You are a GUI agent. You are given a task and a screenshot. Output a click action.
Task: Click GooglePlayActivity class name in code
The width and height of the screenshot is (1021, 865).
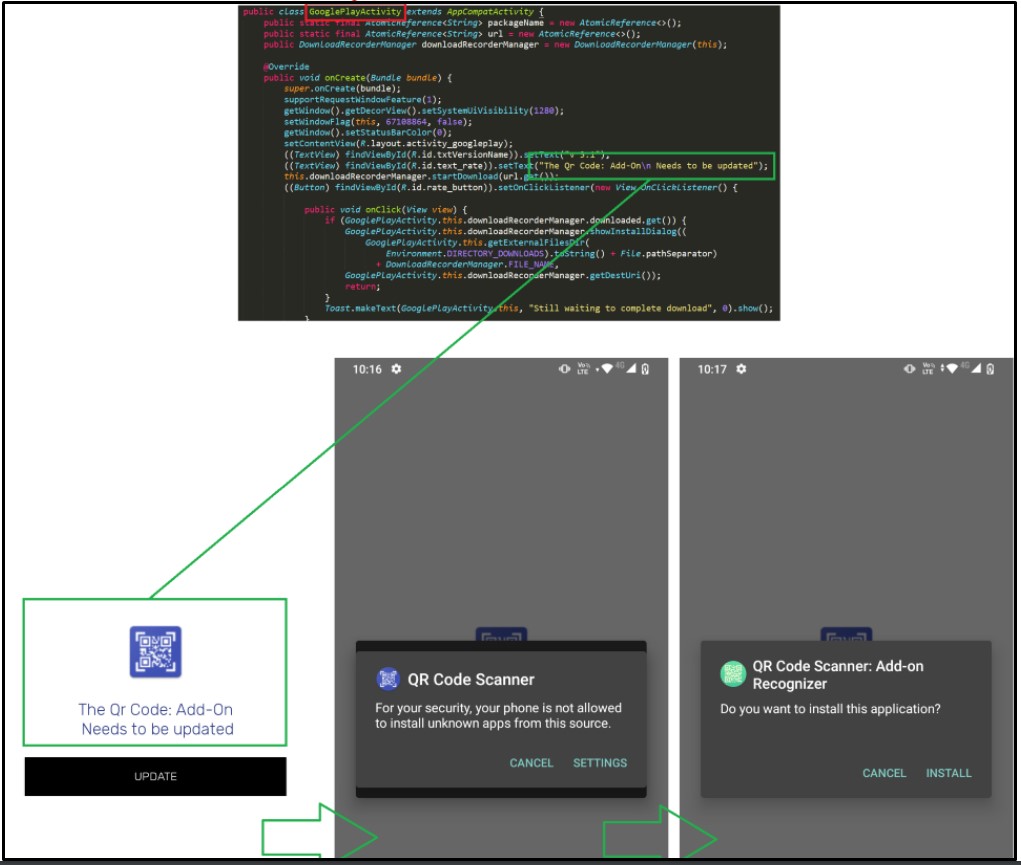pyautogui.click(x=355, y=12)
